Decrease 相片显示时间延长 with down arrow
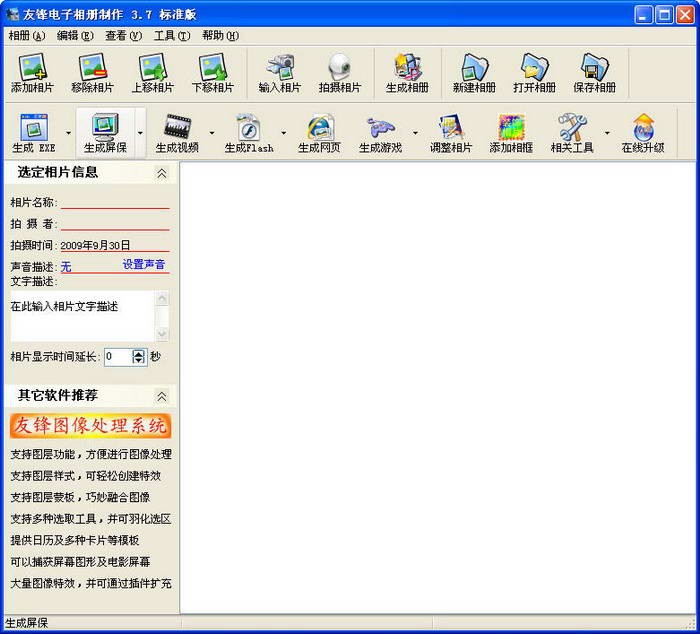 click(x=139, y=361)
